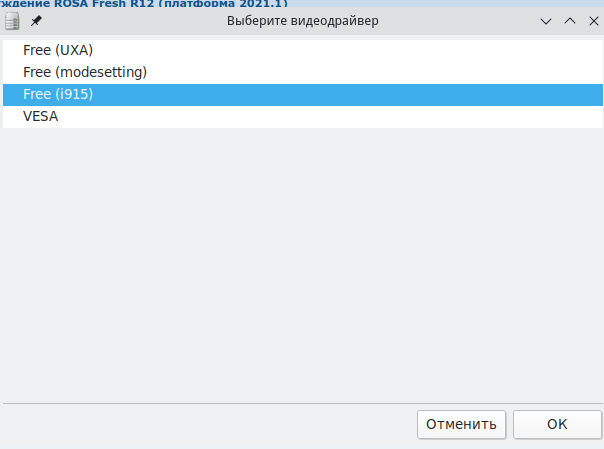Viewport: 604px width, 449px height.
Task: Maximize the dialog with the up chevron
Action: [x=570, y=21]
